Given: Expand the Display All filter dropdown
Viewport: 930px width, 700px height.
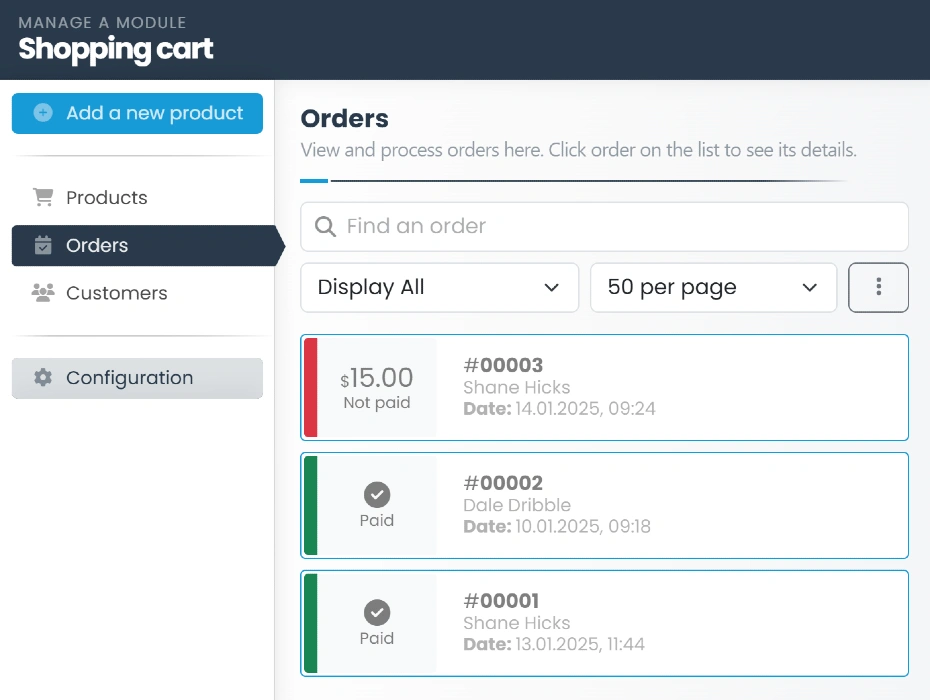Looking at the screenshot, I should coord(439,287).
